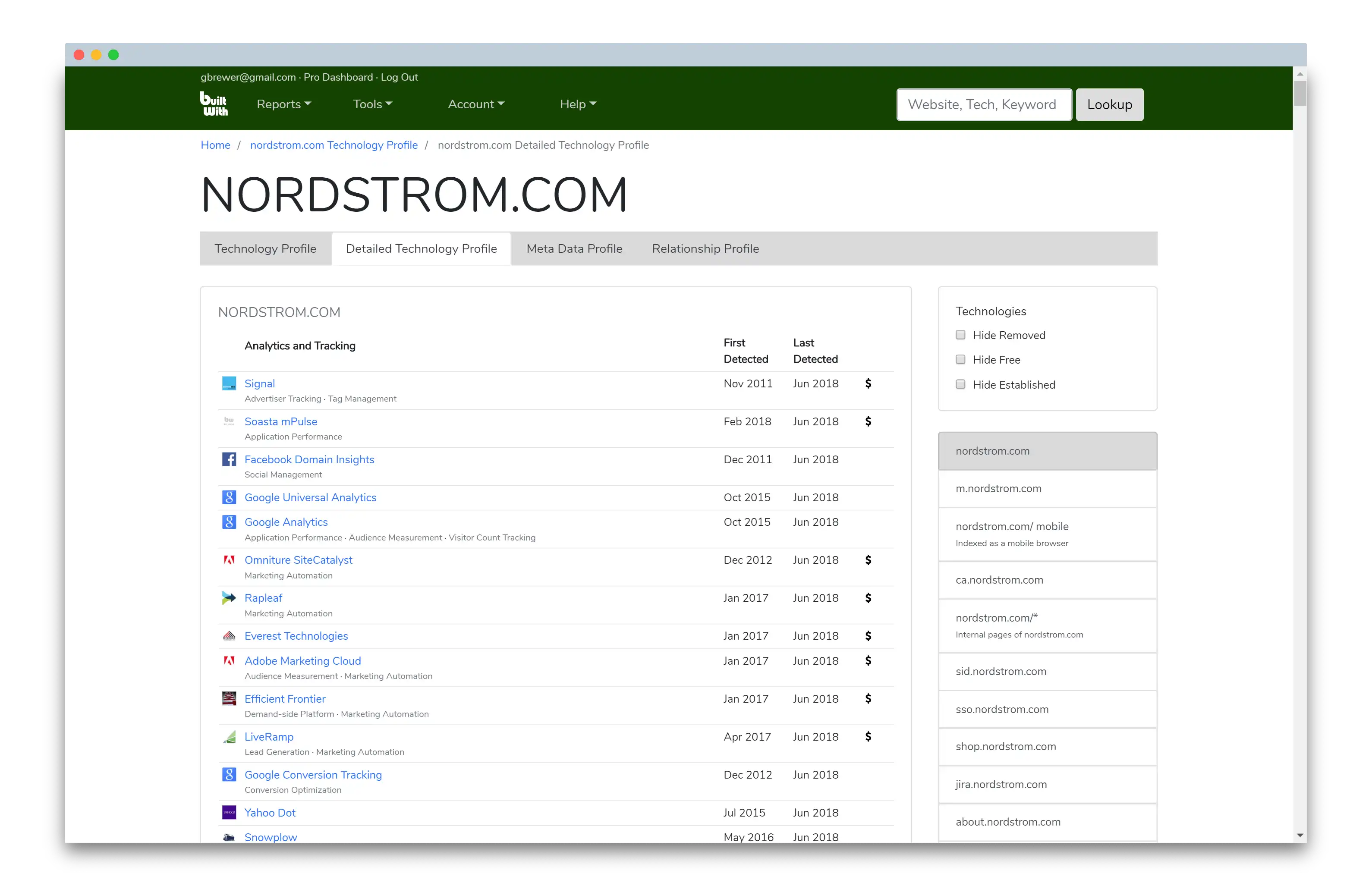The height and width of the screenshot is (886, 1372).
Task: Click the Google Conversion Tracking icon
Action: tap(229, 774)
